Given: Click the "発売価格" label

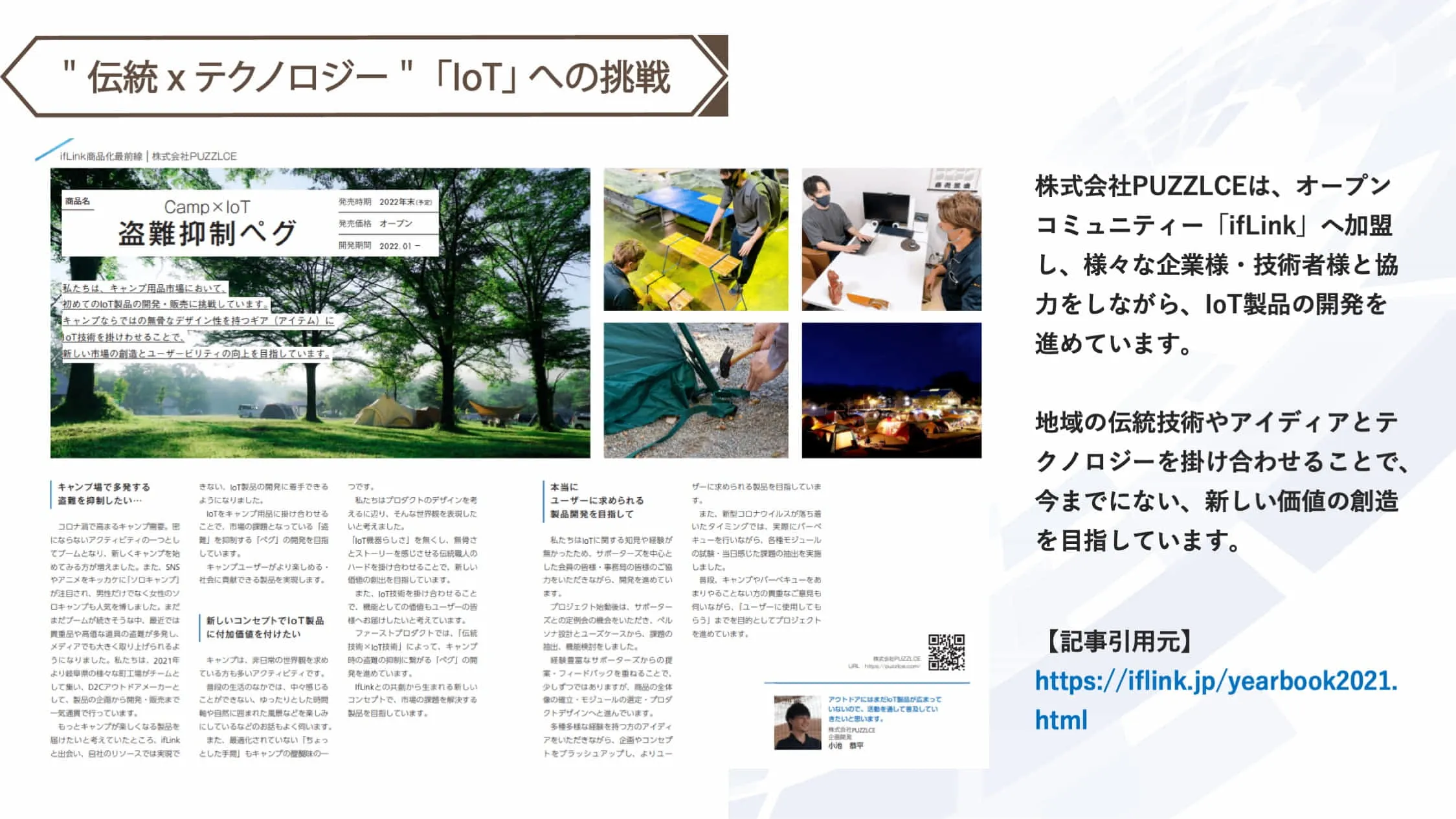Looking at the screenshot, I should 355,223.
